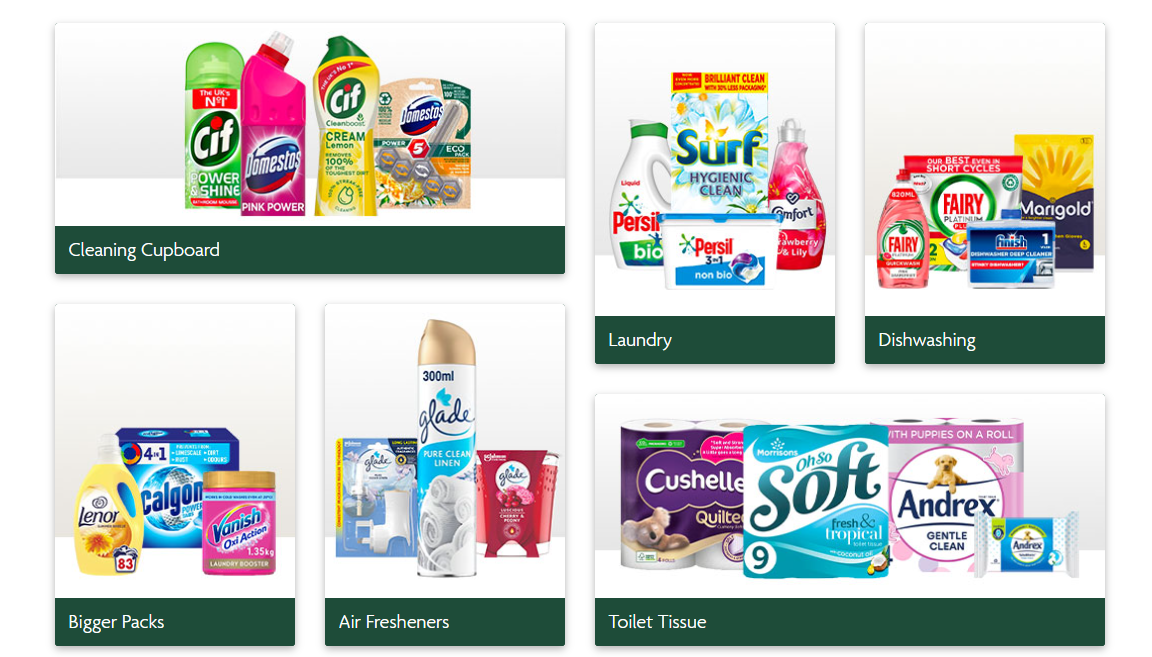Viewport: 1152px width, 657px height.
Task: Select the Laundry category label
Action: click(x=640, y=340)
